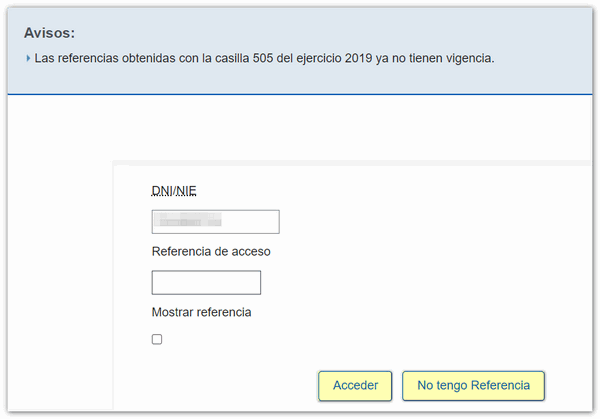Image resolution: width=600 pixels, height=419 pixels.
Task: Select the notice about casilla 505 references
Action: [264, 59]
